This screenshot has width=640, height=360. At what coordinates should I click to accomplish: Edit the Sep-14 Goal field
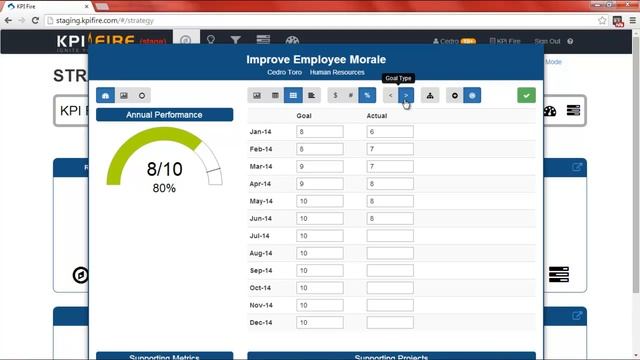point(320,270)
